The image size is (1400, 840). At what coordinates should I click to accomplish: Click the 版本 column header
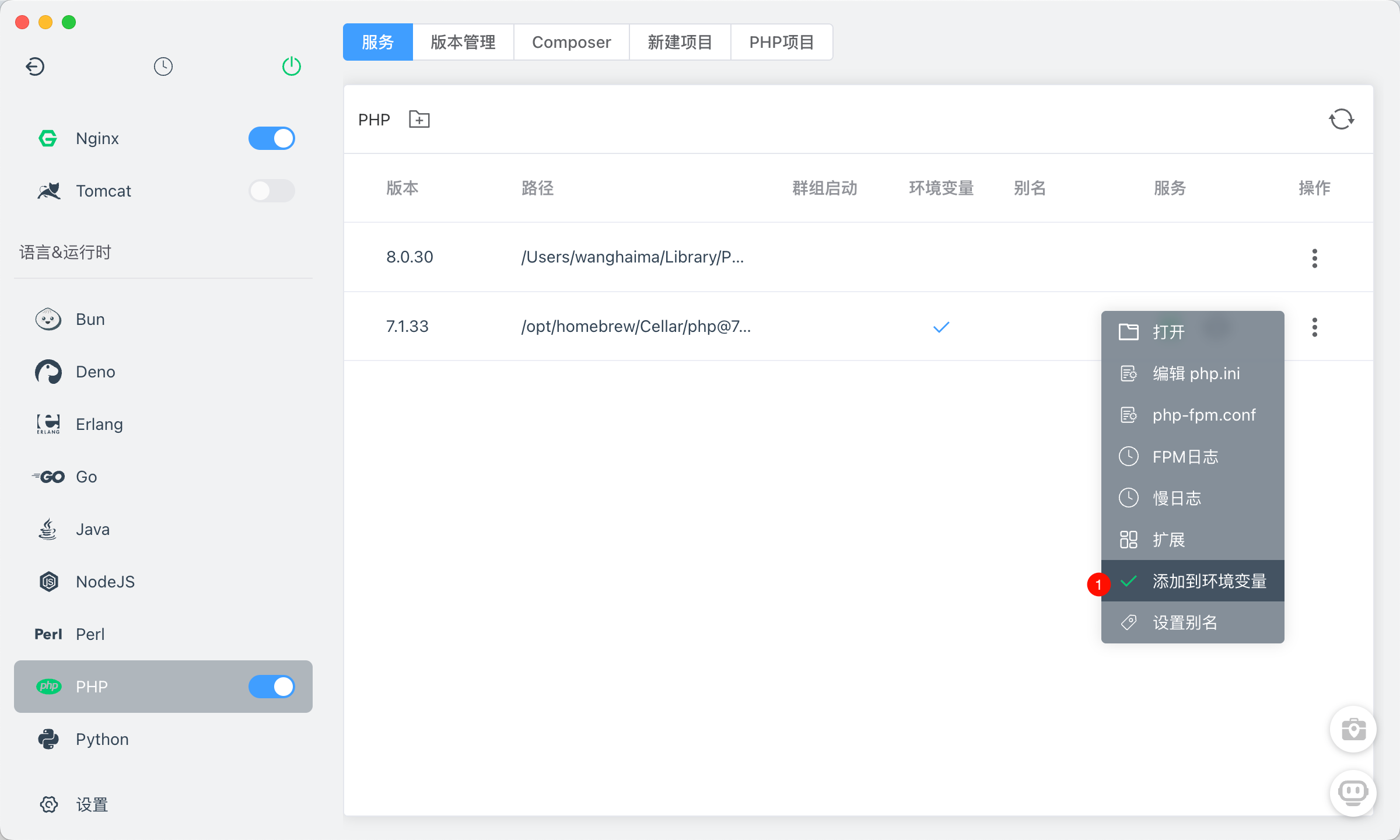[402, 188]
